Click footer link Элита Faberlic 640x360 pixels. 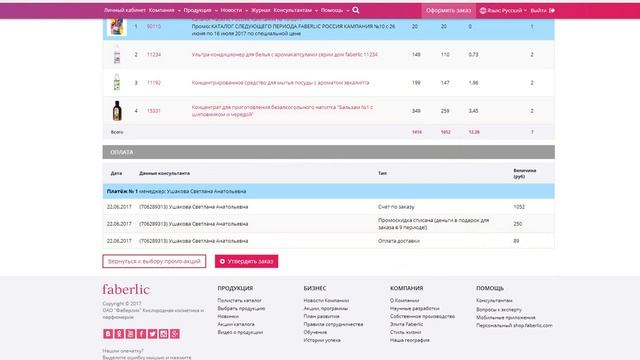click(x=407, y=324)
